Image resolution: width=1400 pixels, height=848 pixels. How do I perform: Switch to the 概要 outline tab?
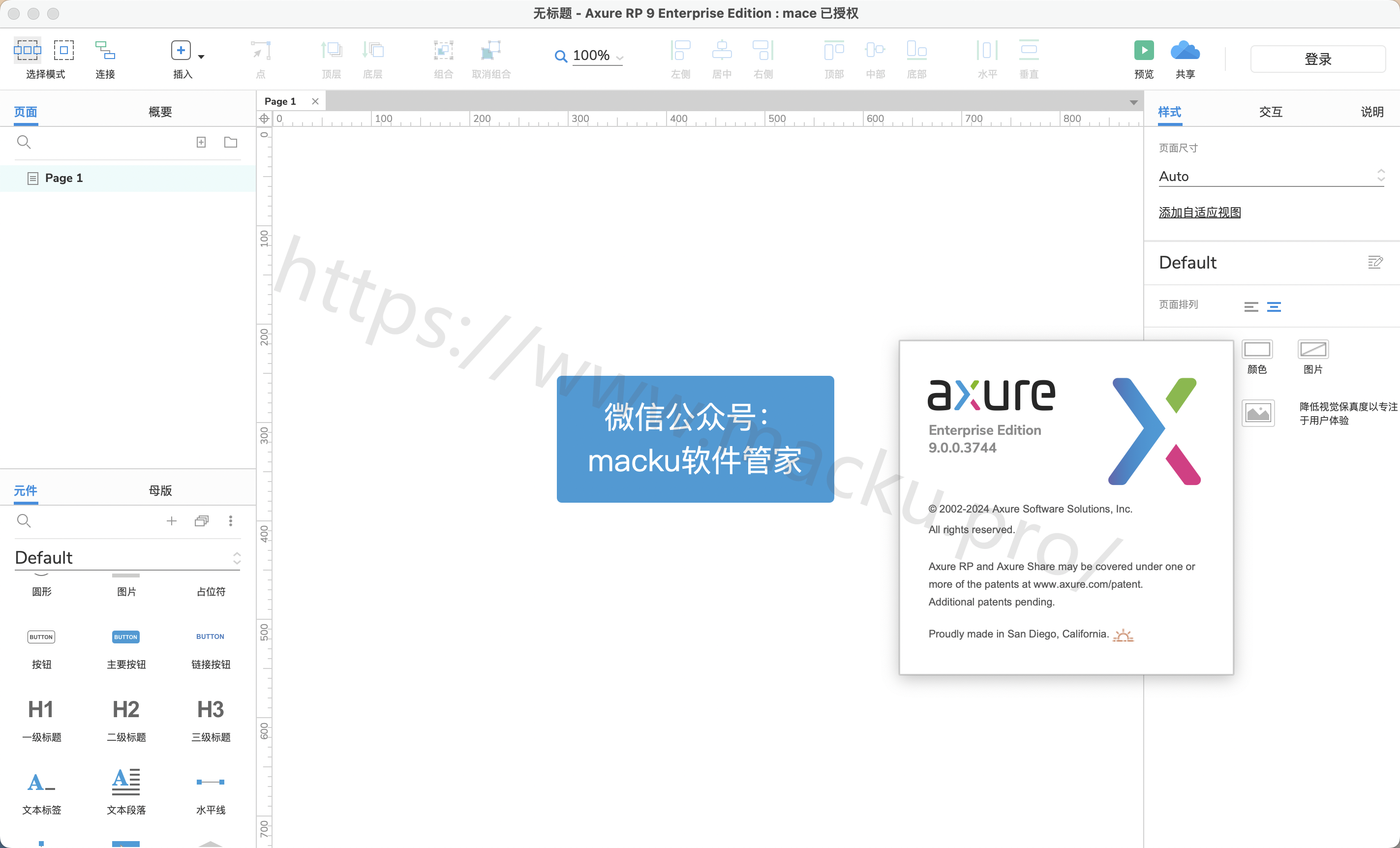coord(160,112)
